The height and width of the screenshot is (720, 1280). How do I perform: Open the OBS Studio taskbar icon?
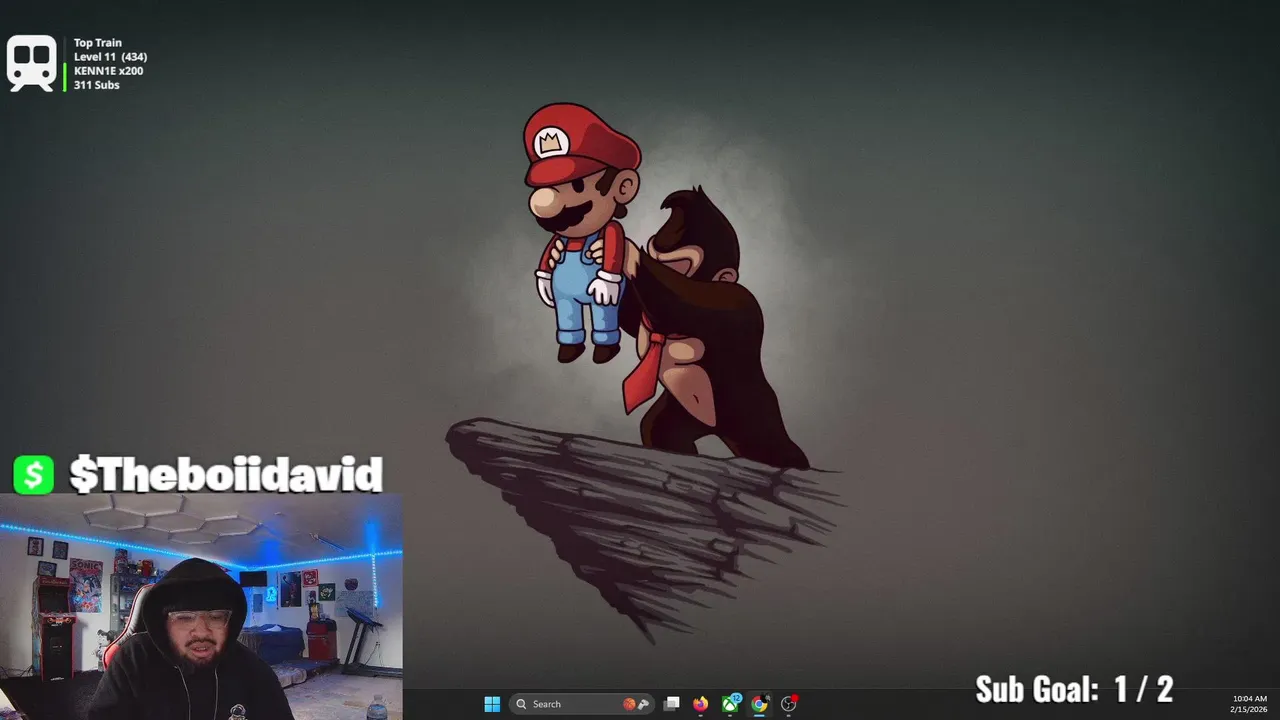coord(789,704)
